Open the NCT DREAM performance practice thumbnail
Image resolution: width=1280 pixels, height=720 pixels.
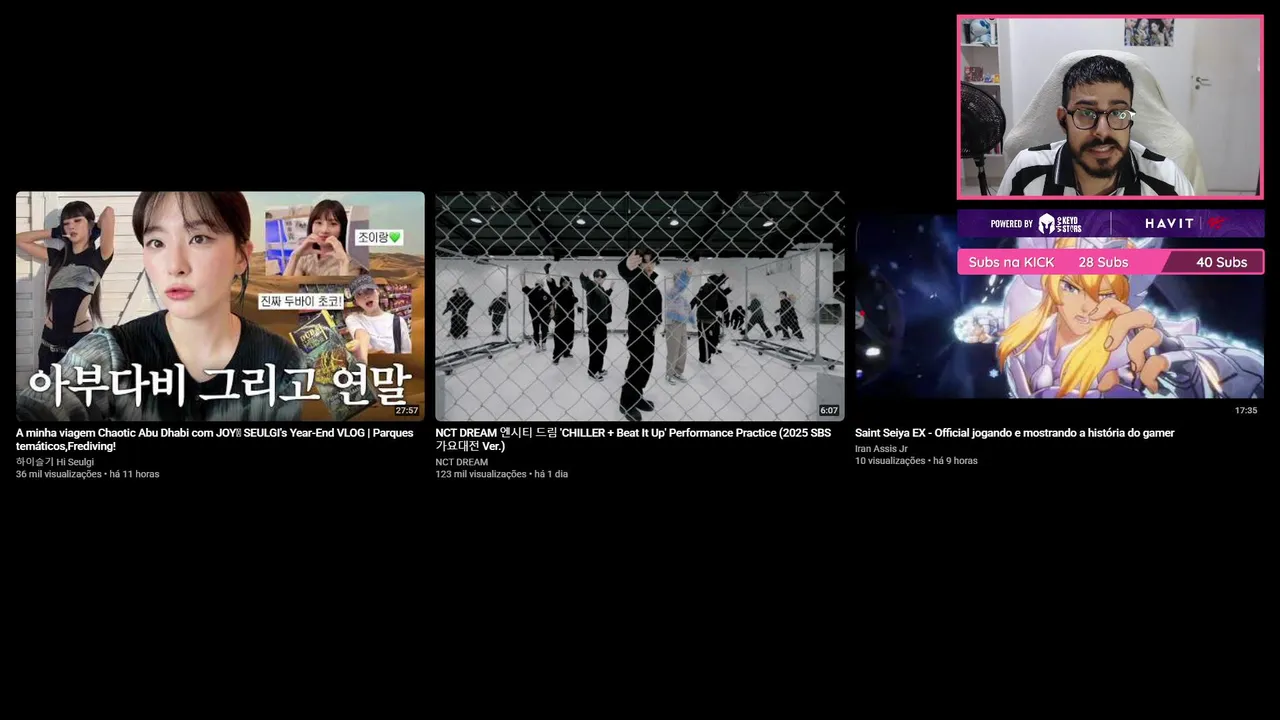point(639,306)
